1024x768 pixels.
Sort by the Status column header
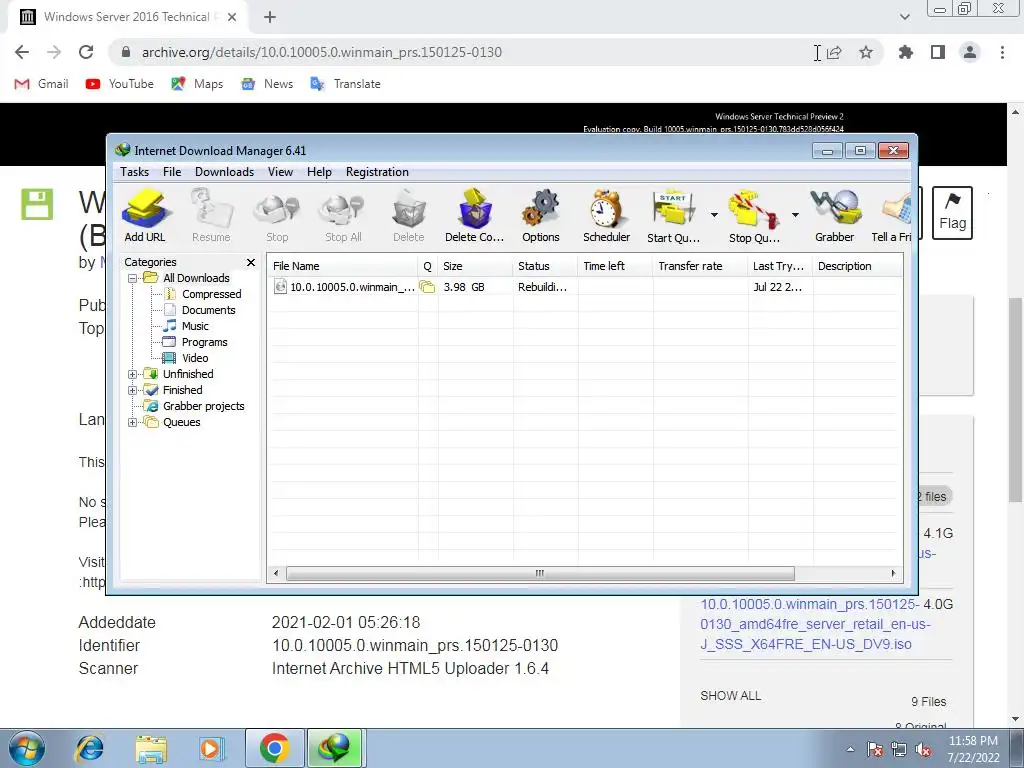point(545,266)
